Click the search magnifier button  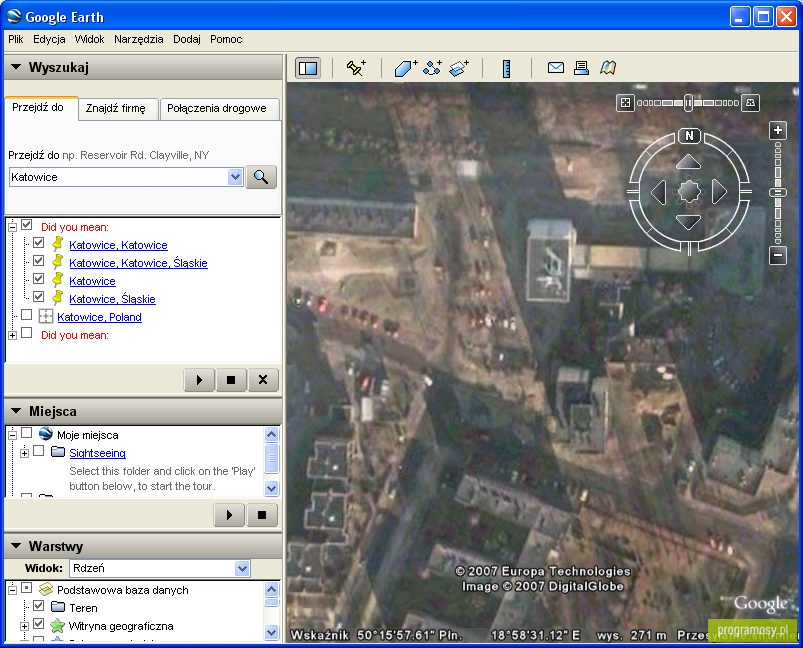[261, 177]
